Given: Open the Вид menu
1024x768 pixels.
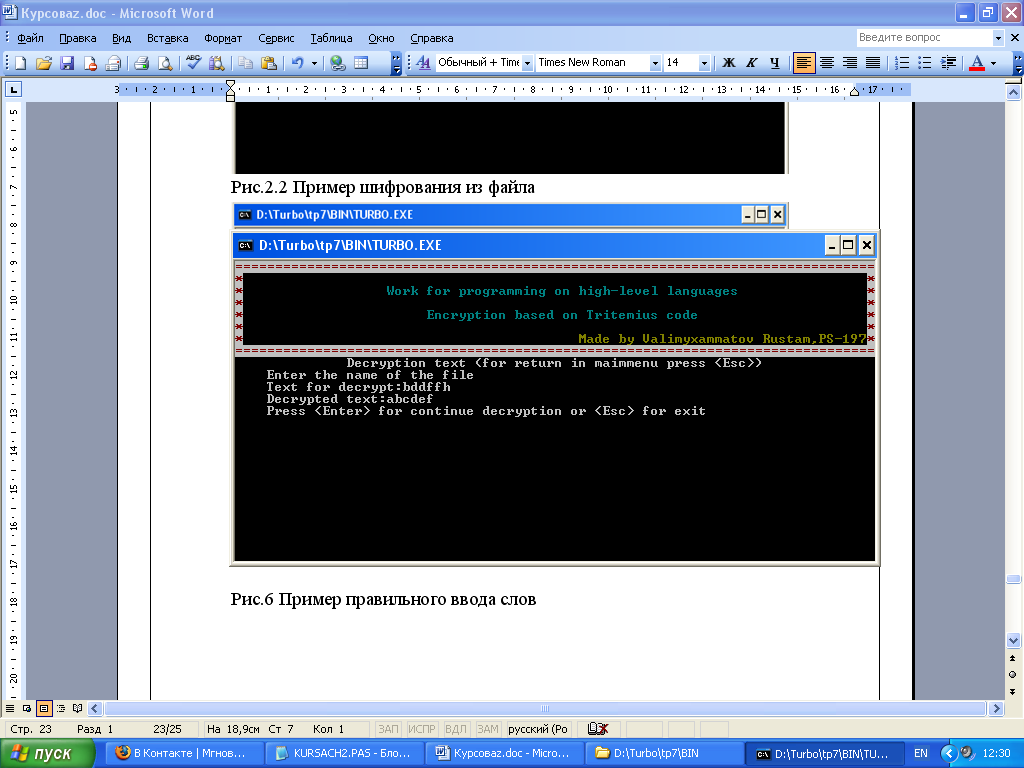Looking at the screenshot, I should pos(121,38).
